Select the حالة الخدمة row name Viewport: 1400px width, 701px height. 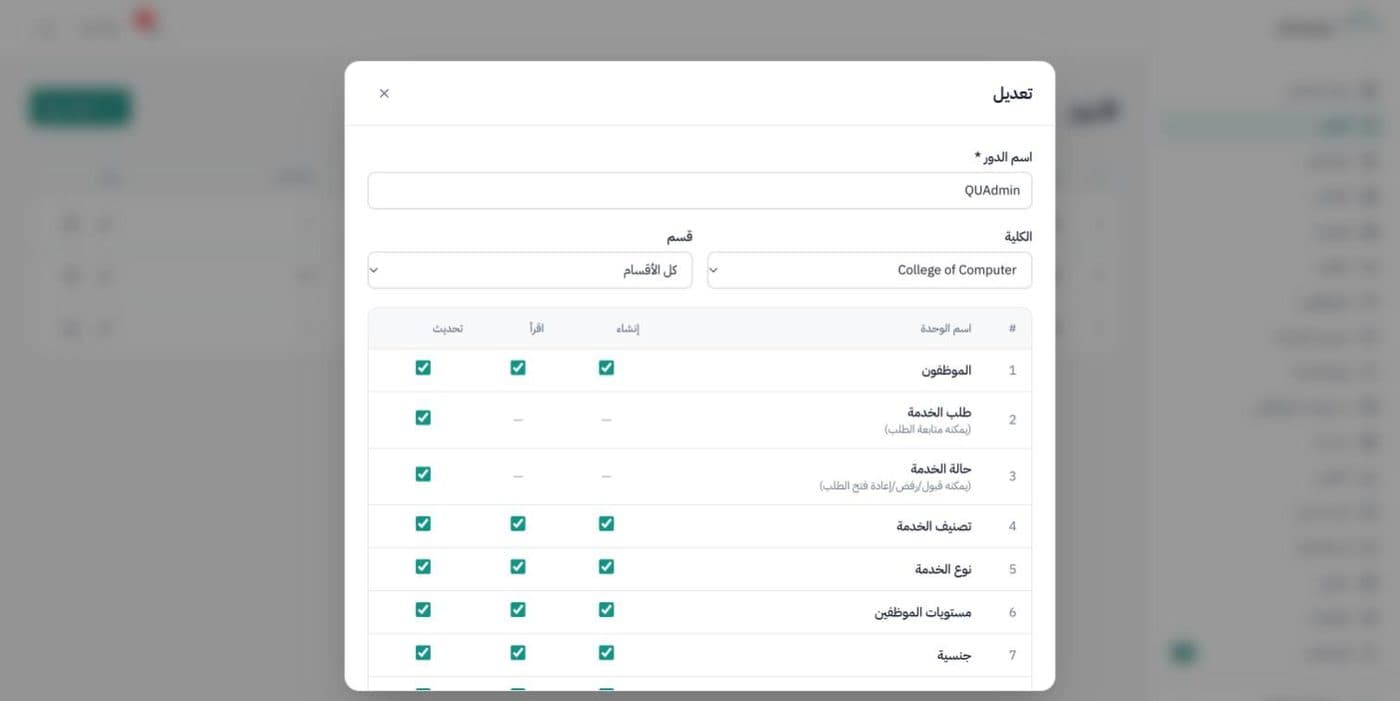(x=941, y=469)
